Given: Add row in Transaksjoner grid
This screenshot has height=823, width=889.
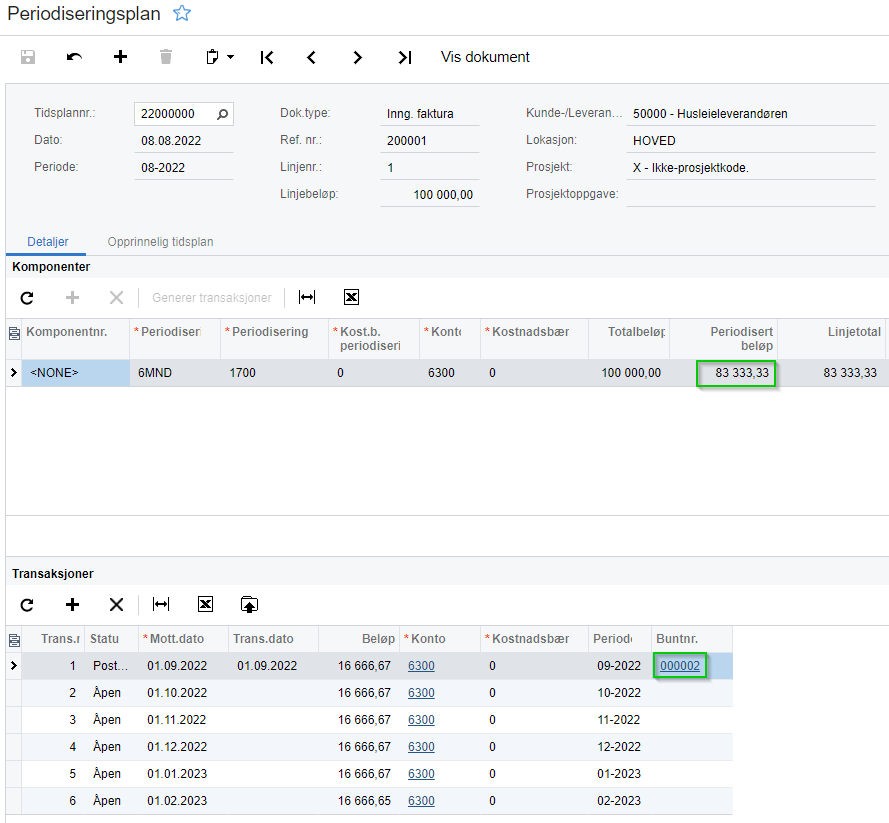Looking at the screenshot, I should [73, 605].
